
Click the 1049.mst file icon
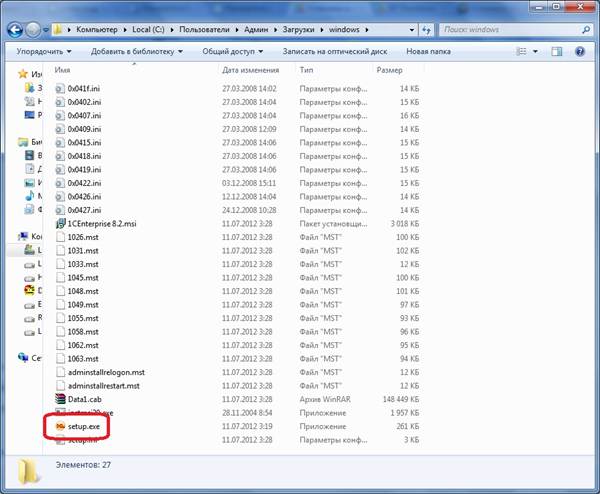point(62,303)
